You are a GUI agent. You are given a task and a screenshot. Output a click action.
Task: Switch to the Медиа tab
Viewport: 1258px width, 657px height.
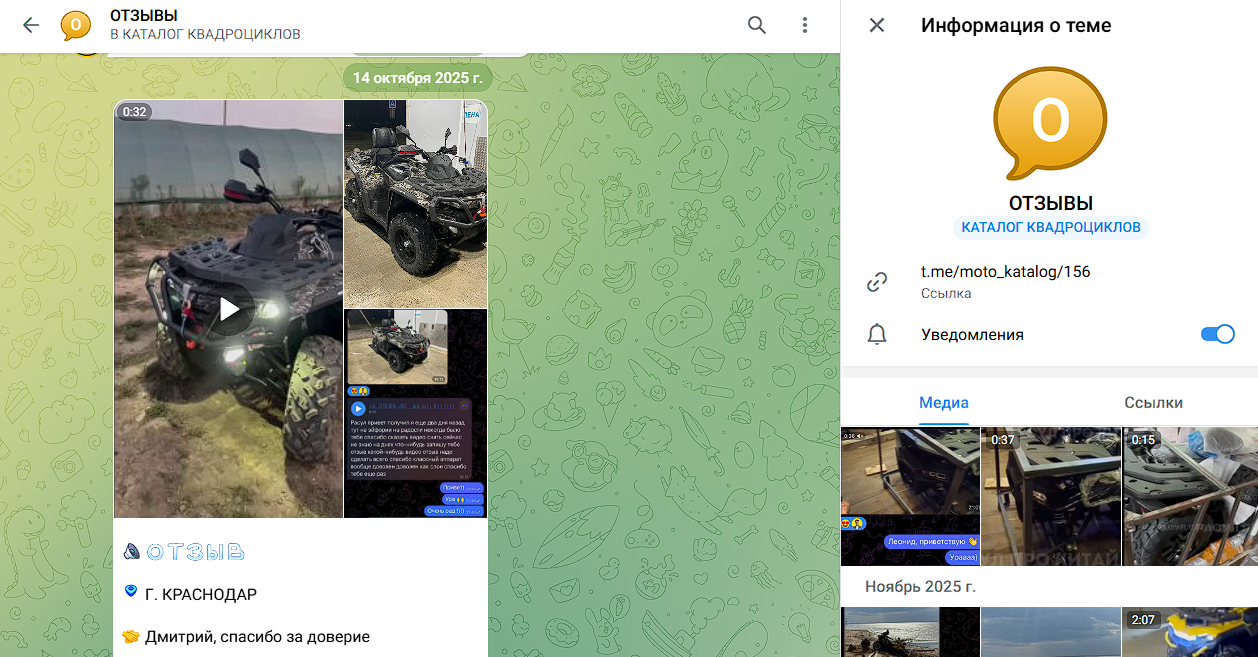click(x=944, y=402)
